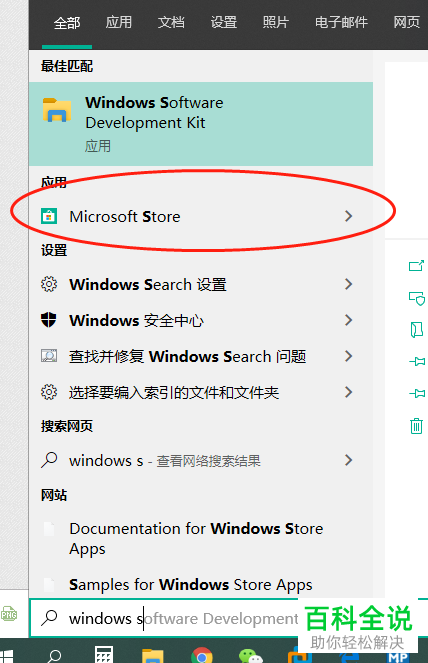Click gear icon beside 选择要编入索引的文件和文件夹
This screenshot has width=428, height=663.
(49, 392)
